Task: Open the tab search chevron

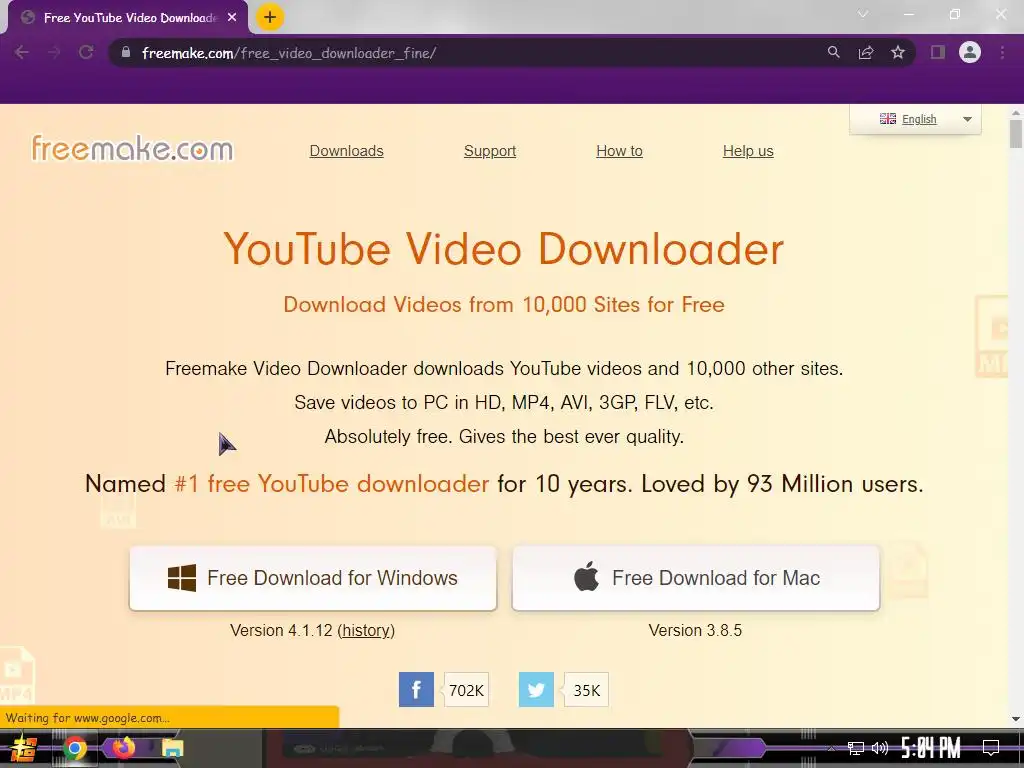Action: pos(863,14)
